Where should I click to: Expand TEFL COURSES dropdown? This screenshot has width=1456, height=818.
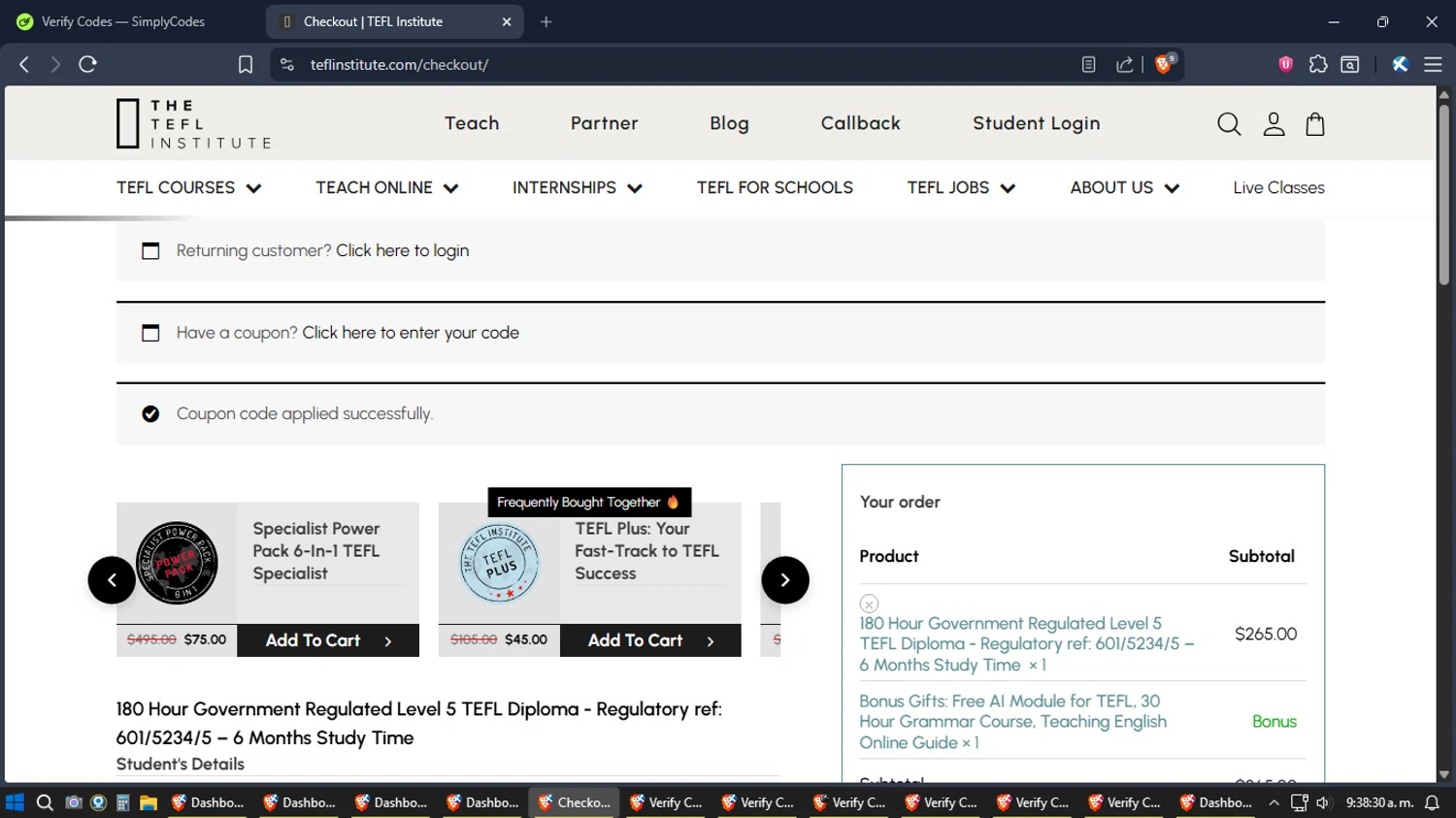tap(189, 188)
